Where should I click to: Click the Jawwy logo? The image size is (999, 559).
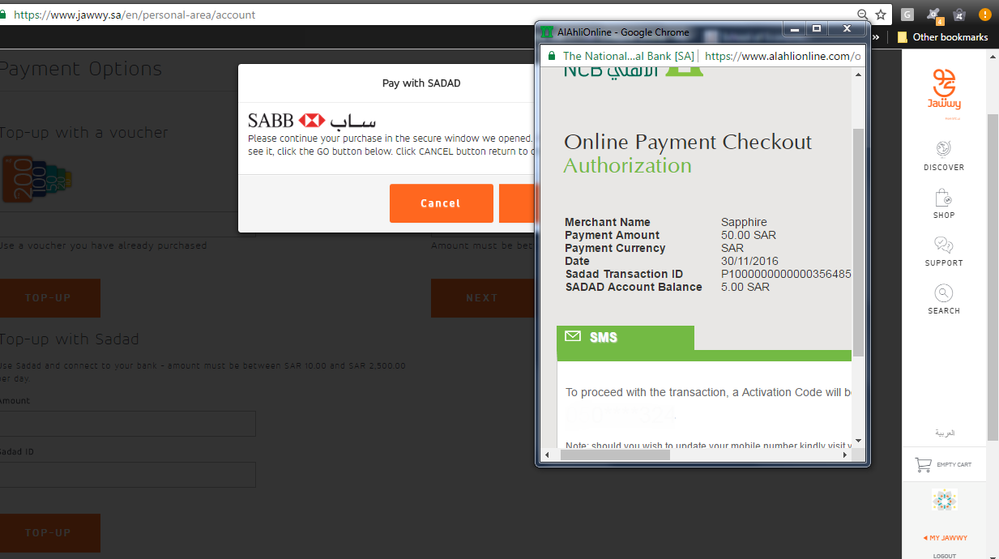point(944,89)
